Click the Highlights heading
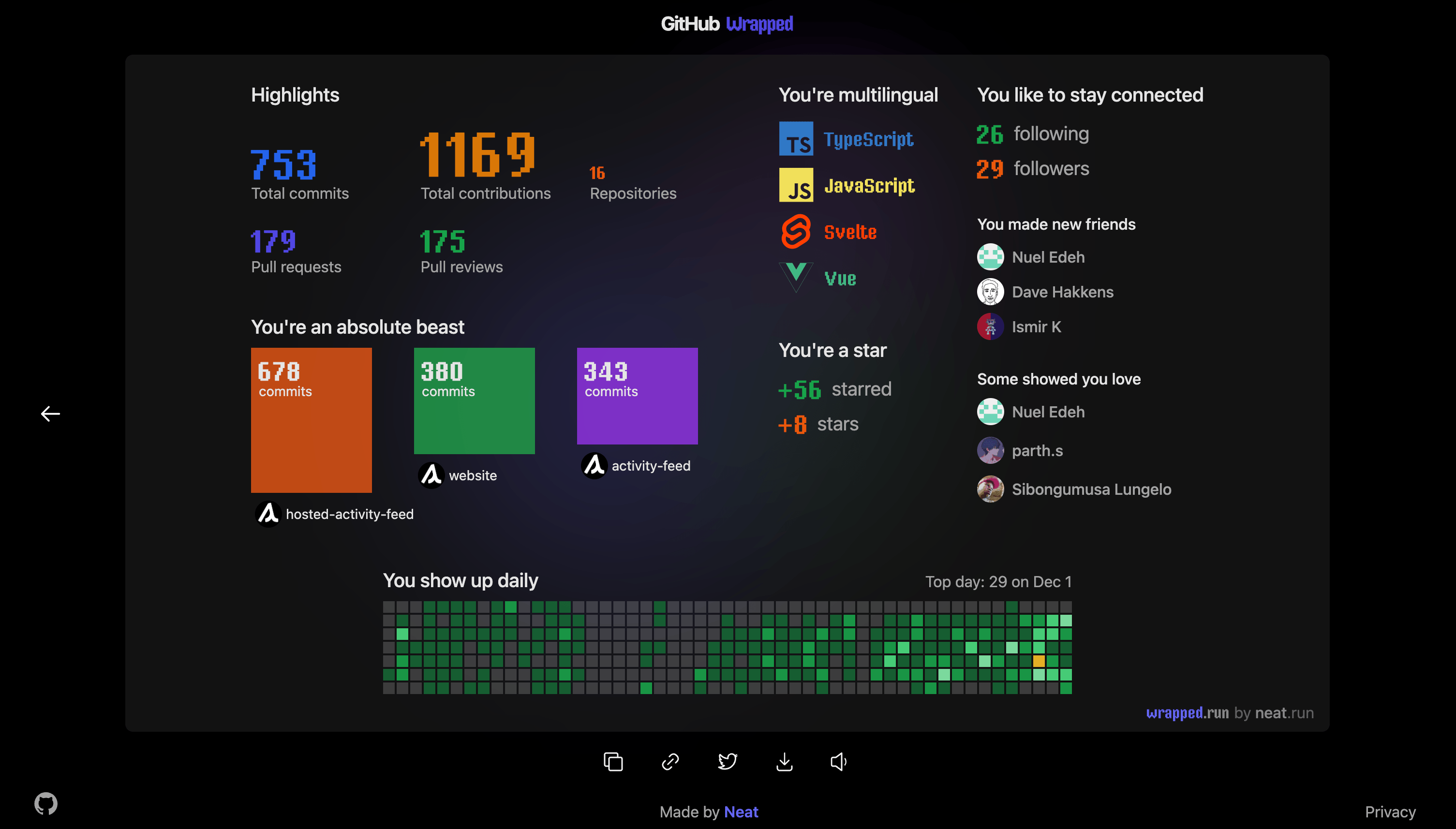The image size is (1456, 829). click(x=295, y=95)
